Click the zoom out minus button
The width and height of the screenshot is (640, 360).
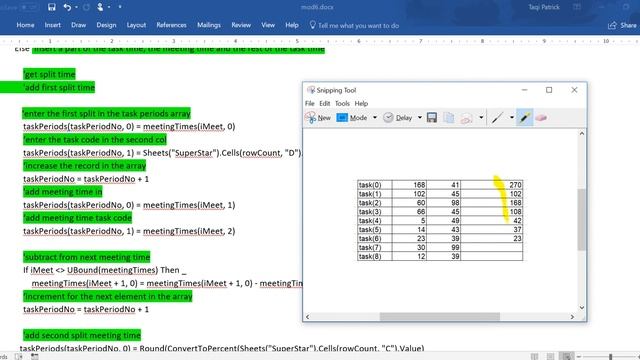click(578, 357)
